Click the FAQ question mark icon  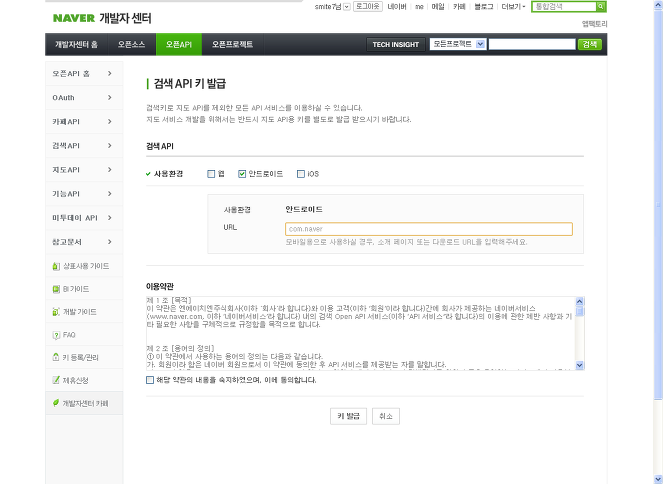point(56,335)
